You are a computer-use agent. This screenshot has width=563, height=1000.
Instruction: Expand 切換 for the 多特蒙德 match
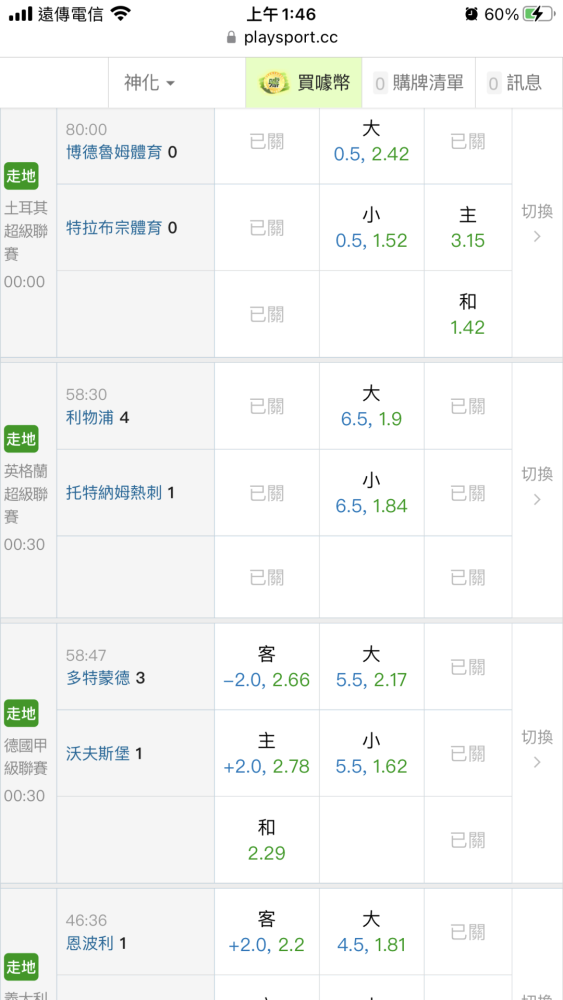(537, 749)
